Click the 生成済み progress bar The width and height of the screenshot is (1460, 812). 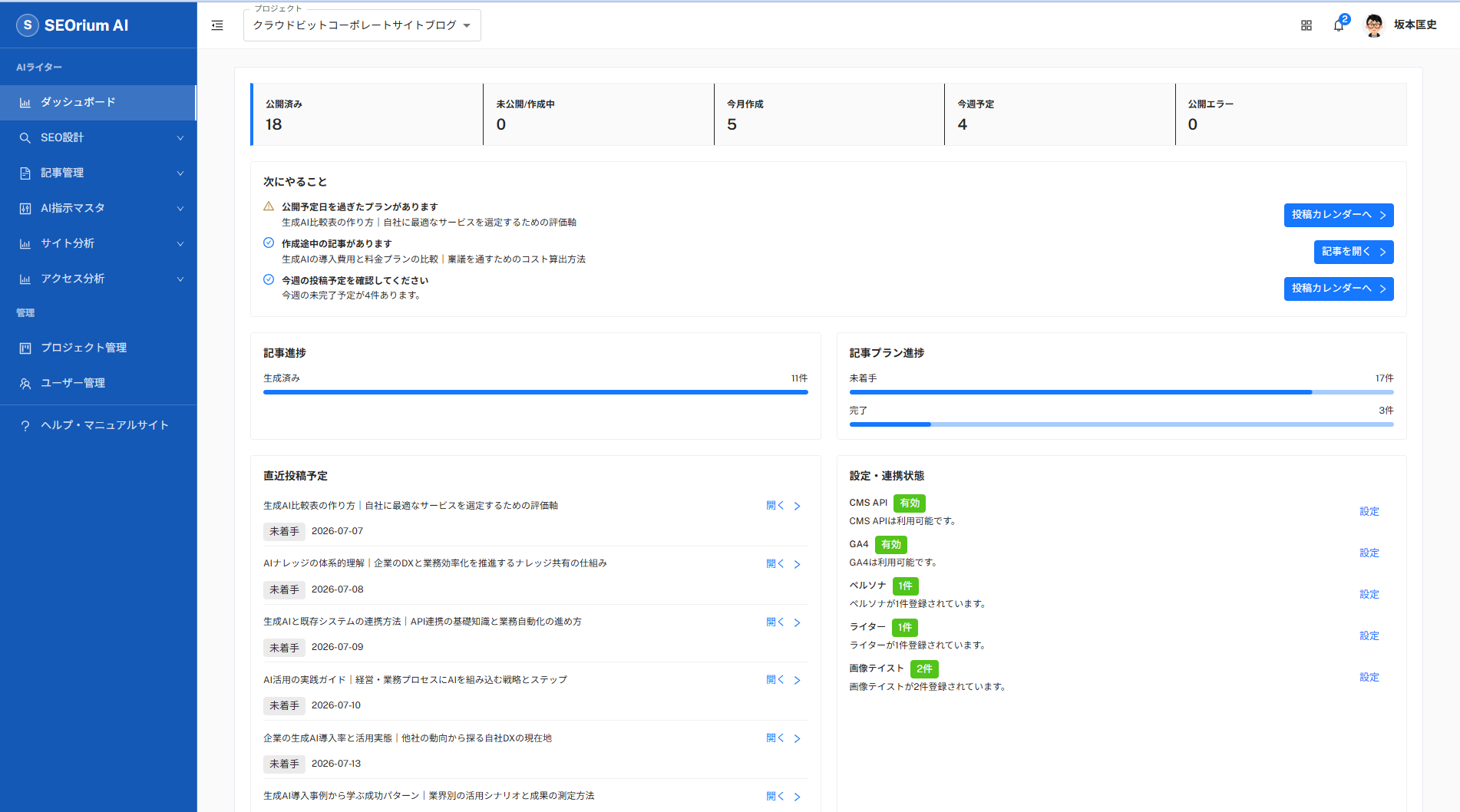click(x=536, y=392)
